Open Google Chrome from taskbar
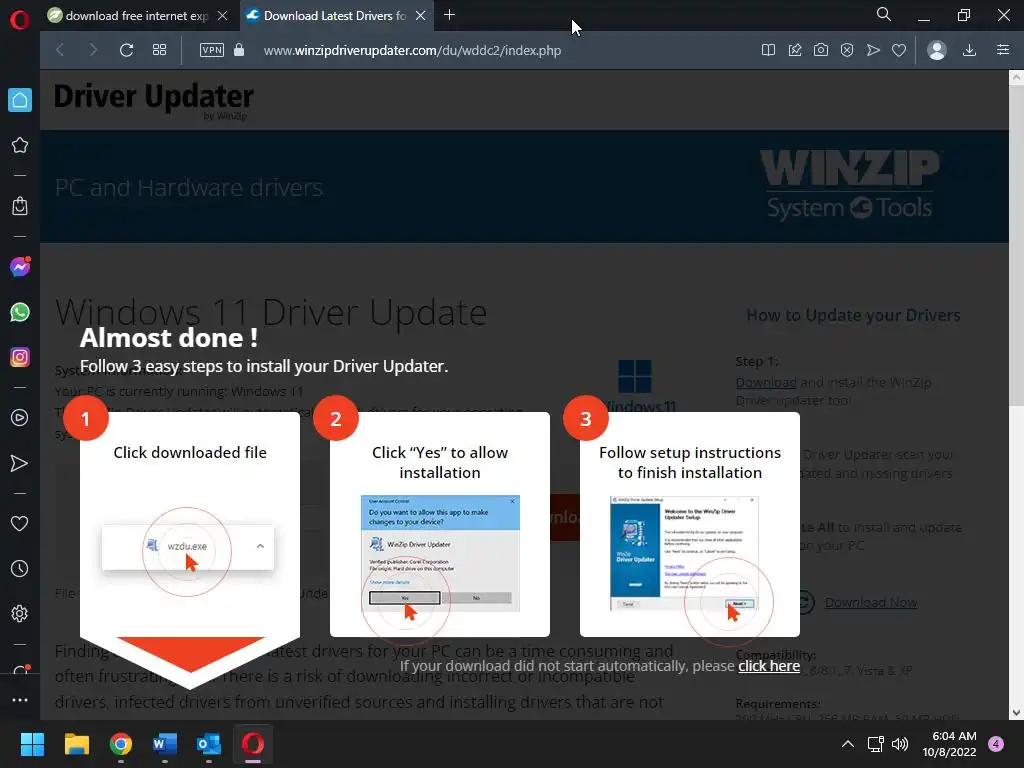 (121, 744)
